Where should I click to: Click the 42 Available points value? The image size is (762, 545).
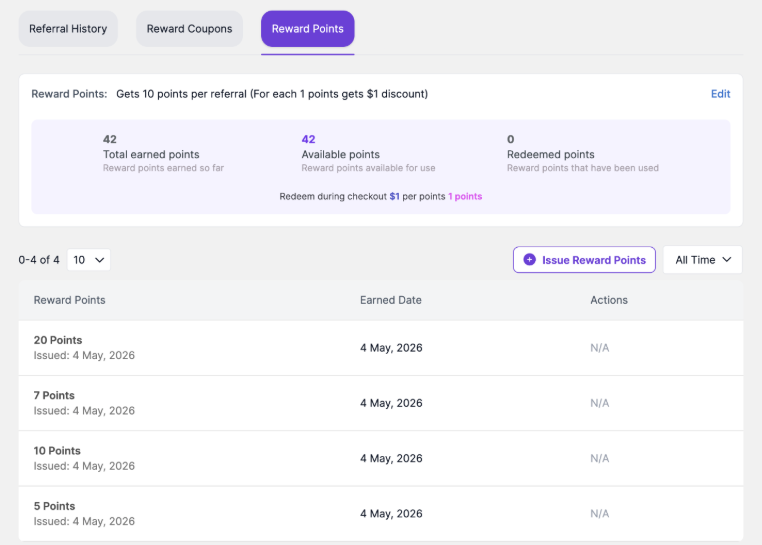308,140
